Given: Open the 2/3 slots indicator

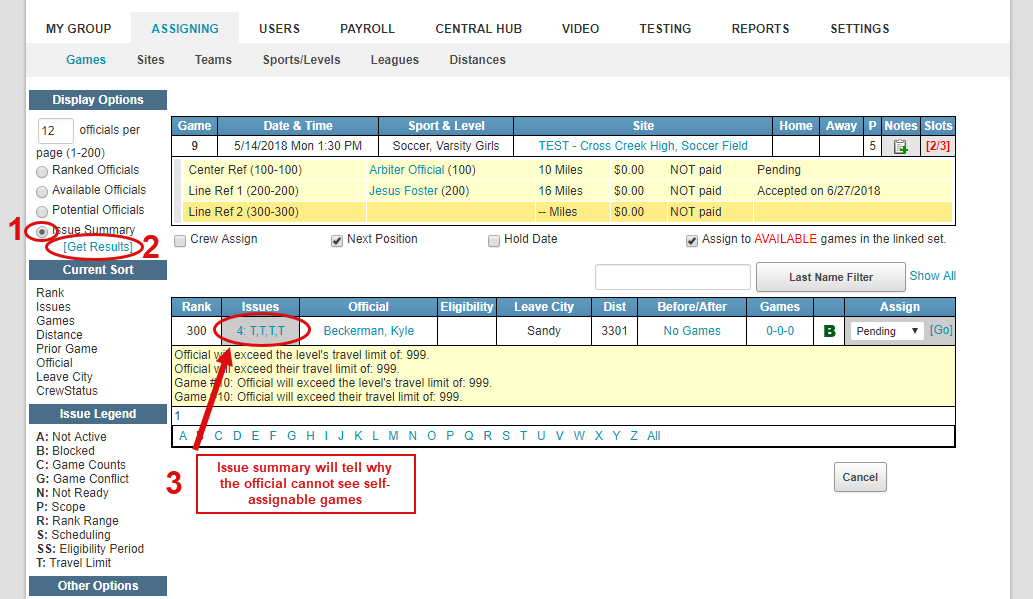Looking at the screenshot, I should 938,146.
